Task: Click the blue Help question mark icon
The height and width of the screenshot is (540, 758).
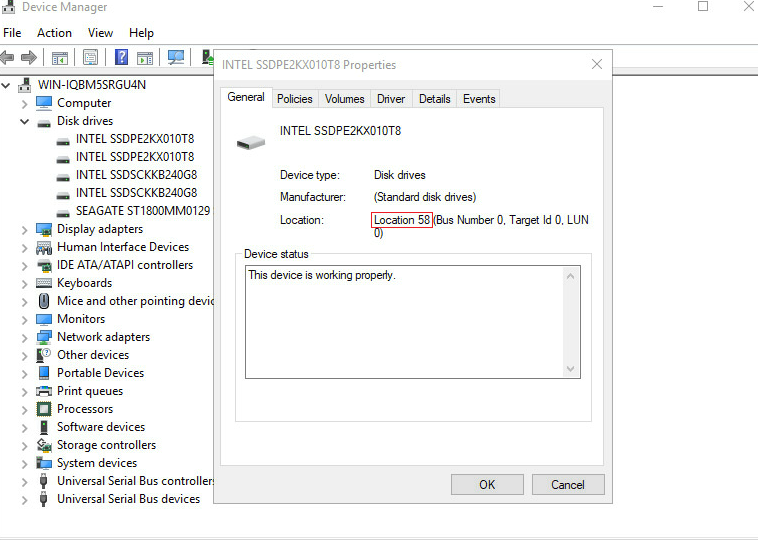Action: 121,57
